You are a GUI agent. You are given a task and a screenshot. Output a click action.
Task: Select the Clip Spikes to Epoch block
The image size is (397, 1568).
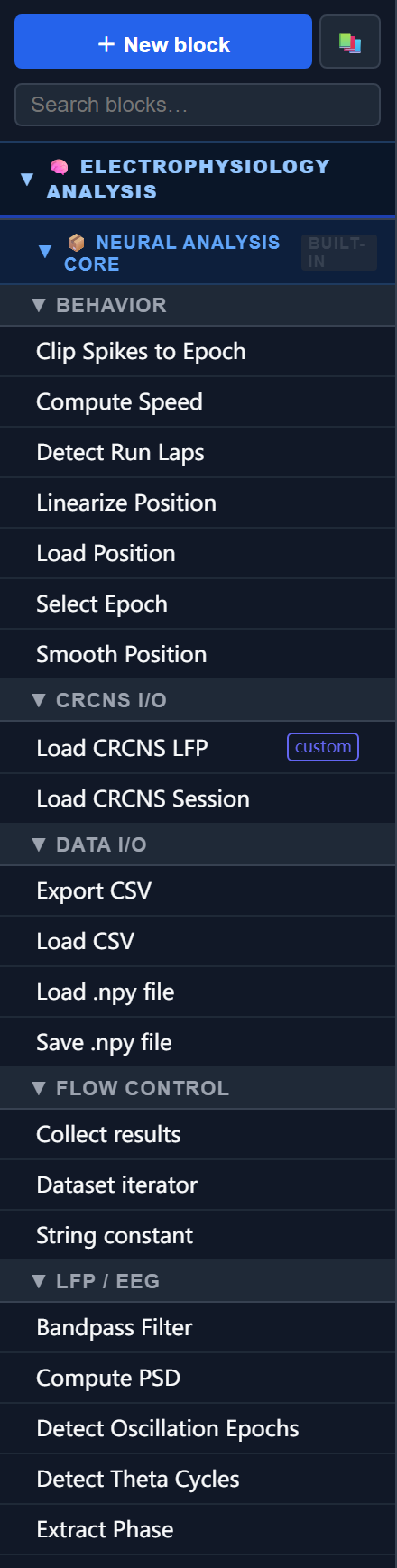(198, 352)
